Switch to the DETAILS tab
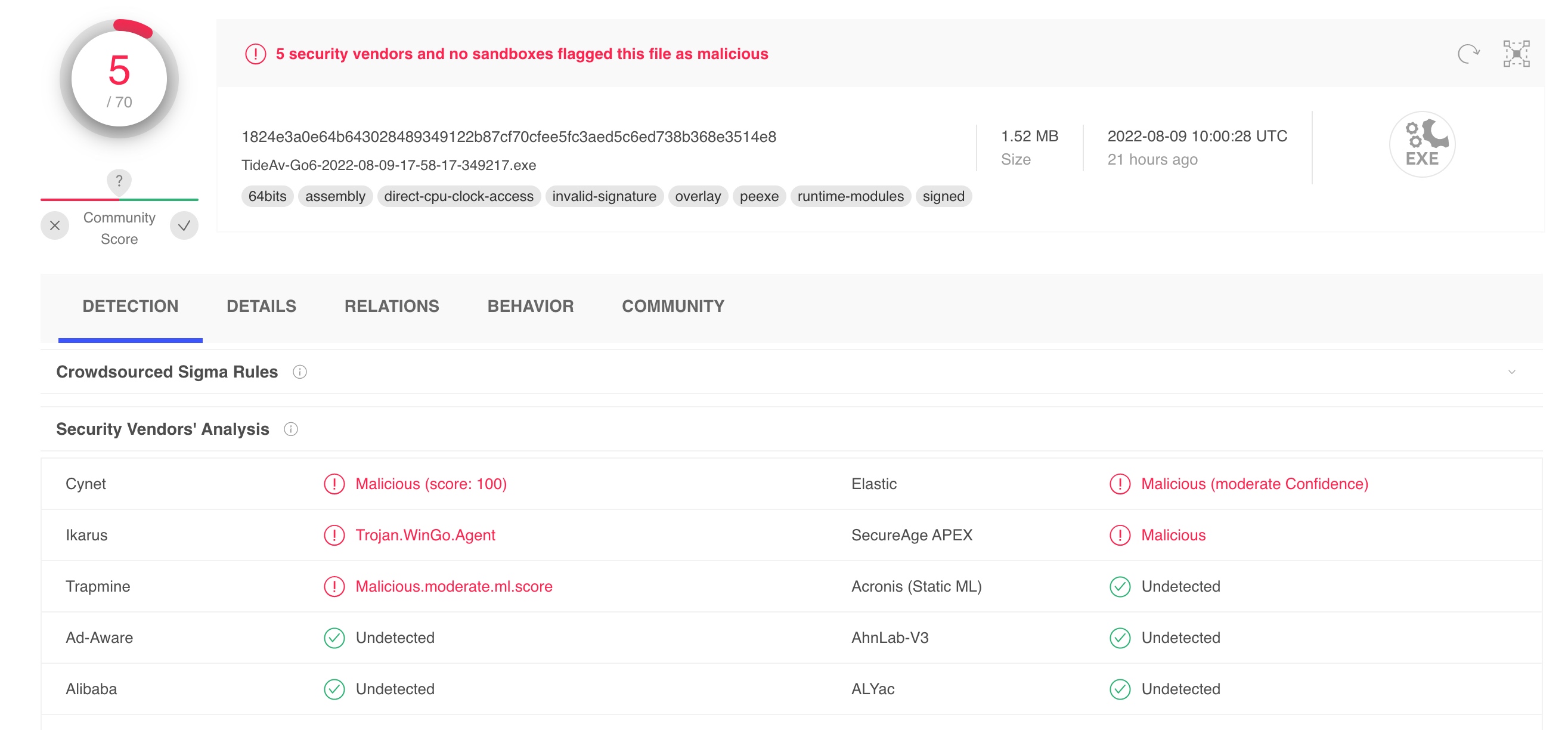The width and height of the screenshot is (1568, 730). 261,305
